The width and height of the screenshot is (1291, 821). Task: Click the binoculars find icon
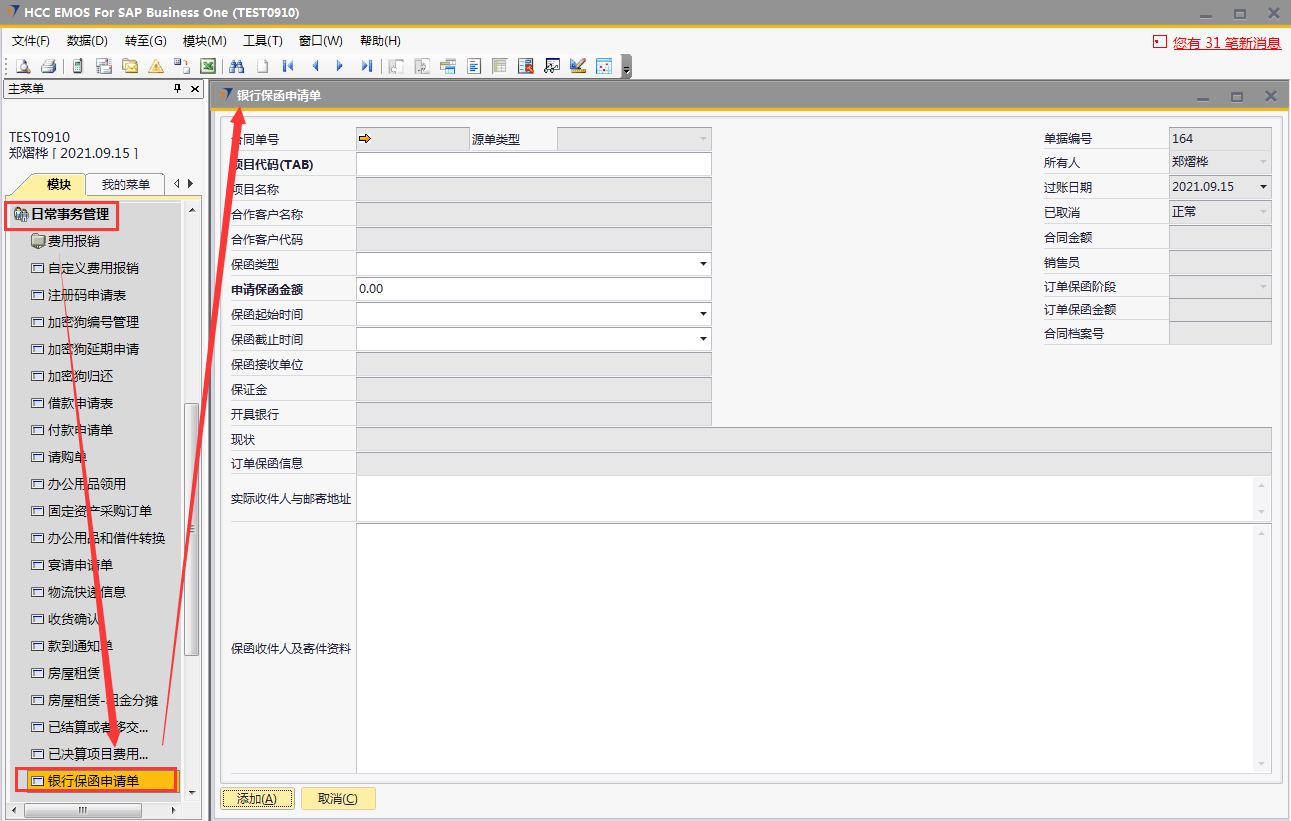[x=237, y=66]
